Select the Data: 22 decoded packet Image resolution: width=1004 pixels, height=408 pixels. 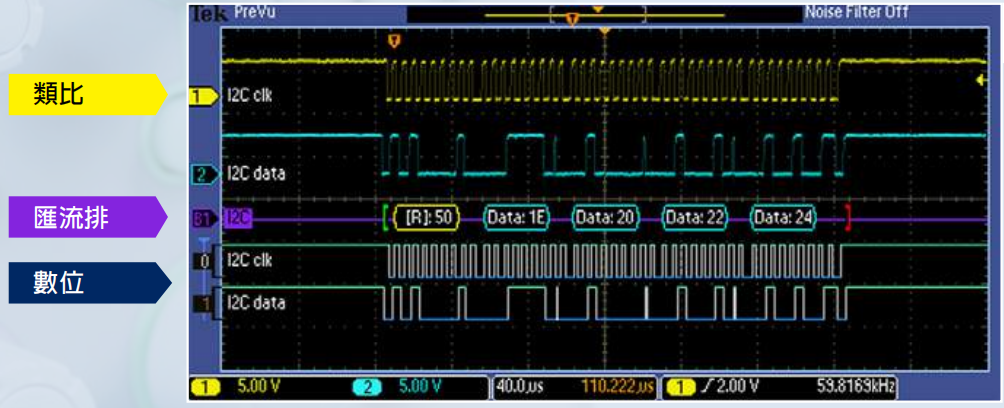pyautogui.click(x=696, y=217)
